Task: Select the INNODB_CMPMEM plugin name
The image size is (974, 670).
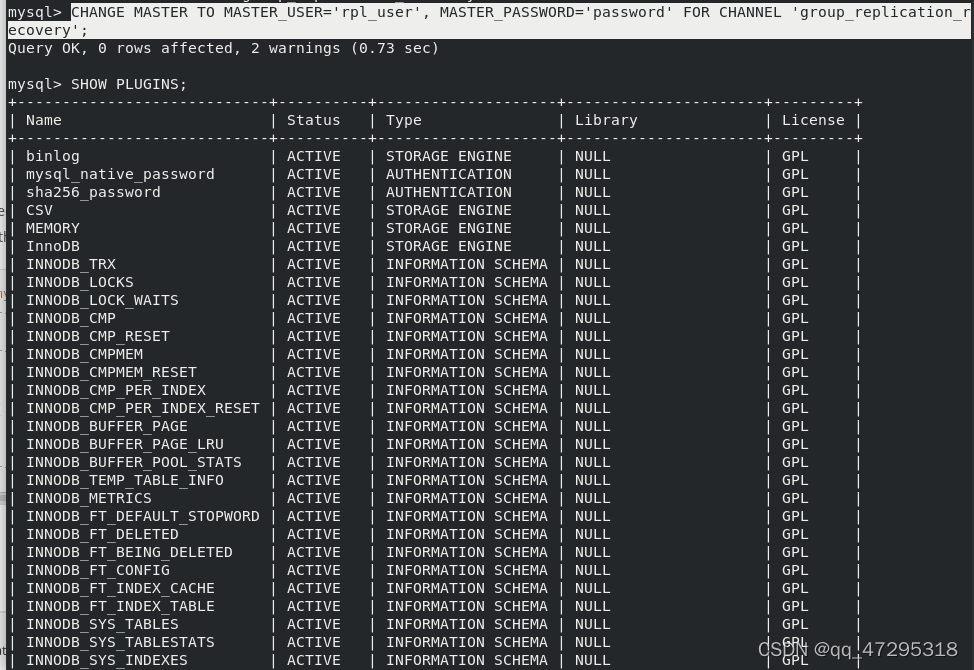Action: click(84, 355)
